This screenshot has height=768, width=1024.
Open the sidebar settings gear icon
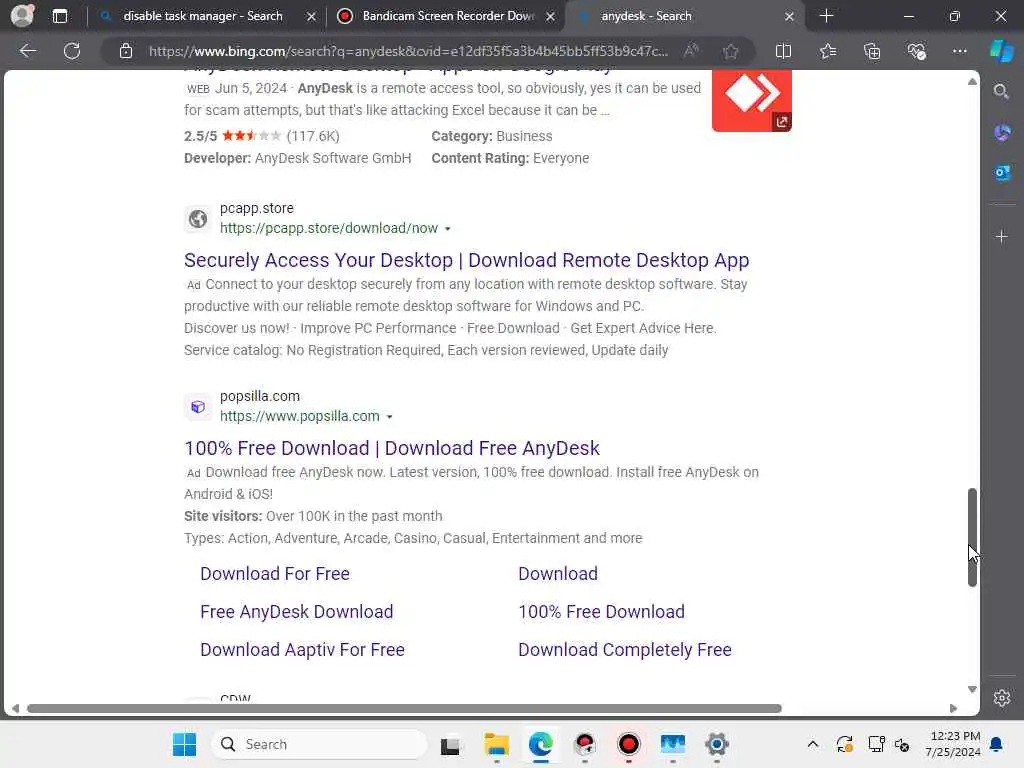click(1002, 698)
